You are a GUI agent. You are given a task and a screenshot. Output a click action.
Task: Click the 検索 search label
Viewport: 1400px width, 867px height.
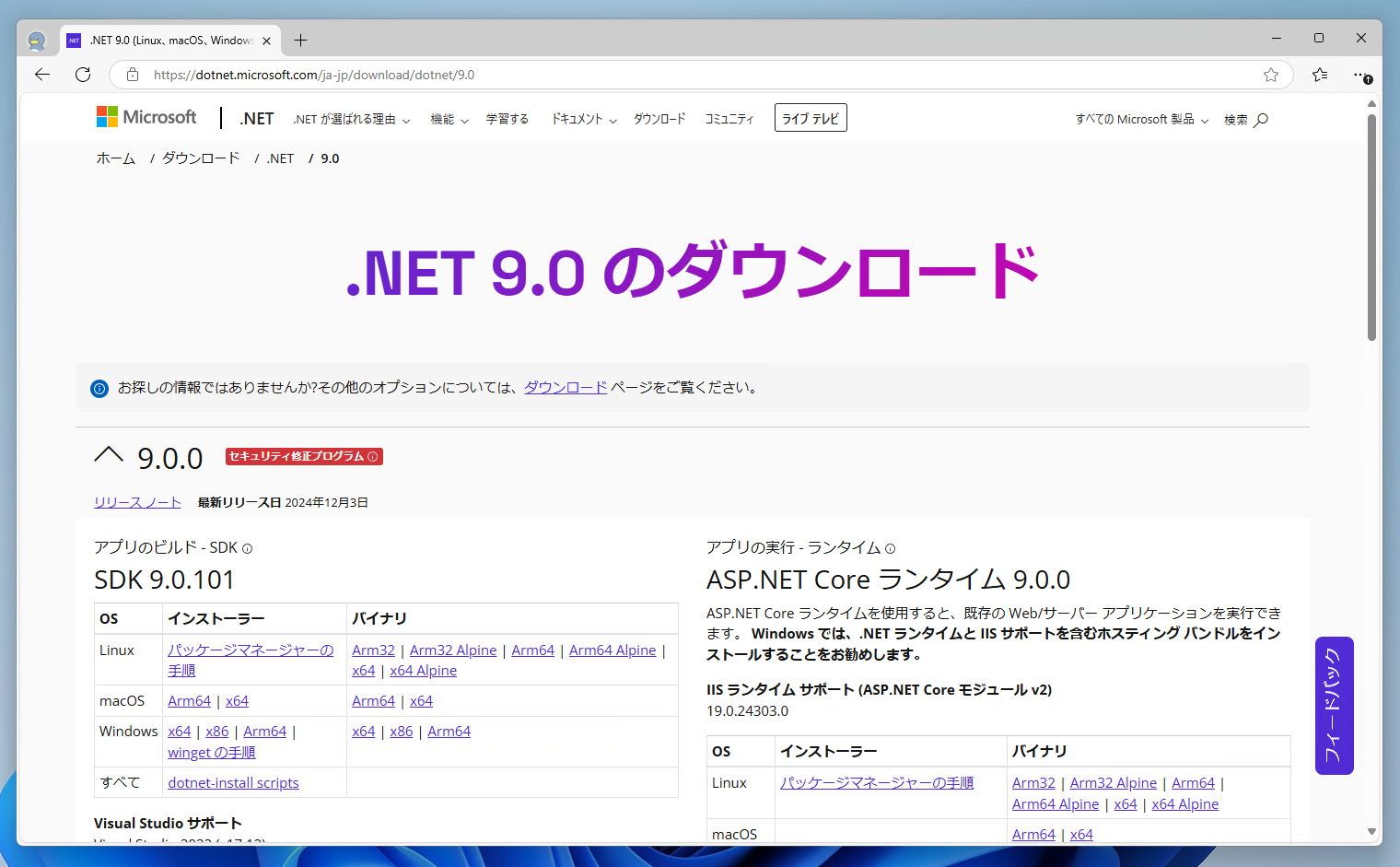[x=1235, y=120]
